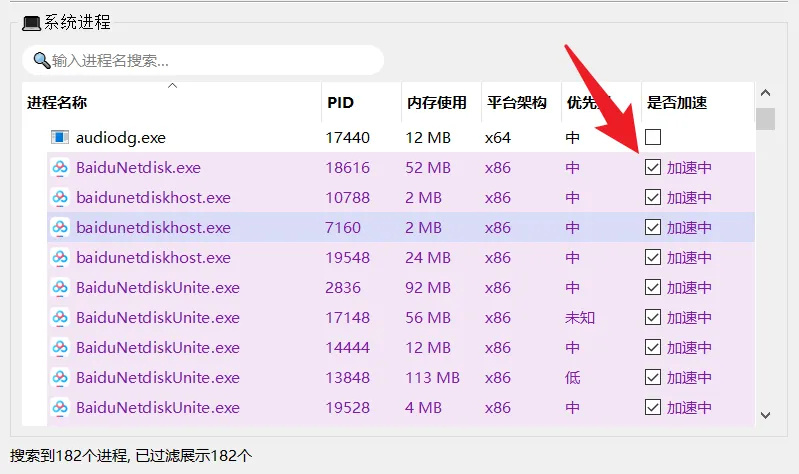Uncheck acceleration for BaiduNetdisk.exe PID 18616

coord(653,167)
